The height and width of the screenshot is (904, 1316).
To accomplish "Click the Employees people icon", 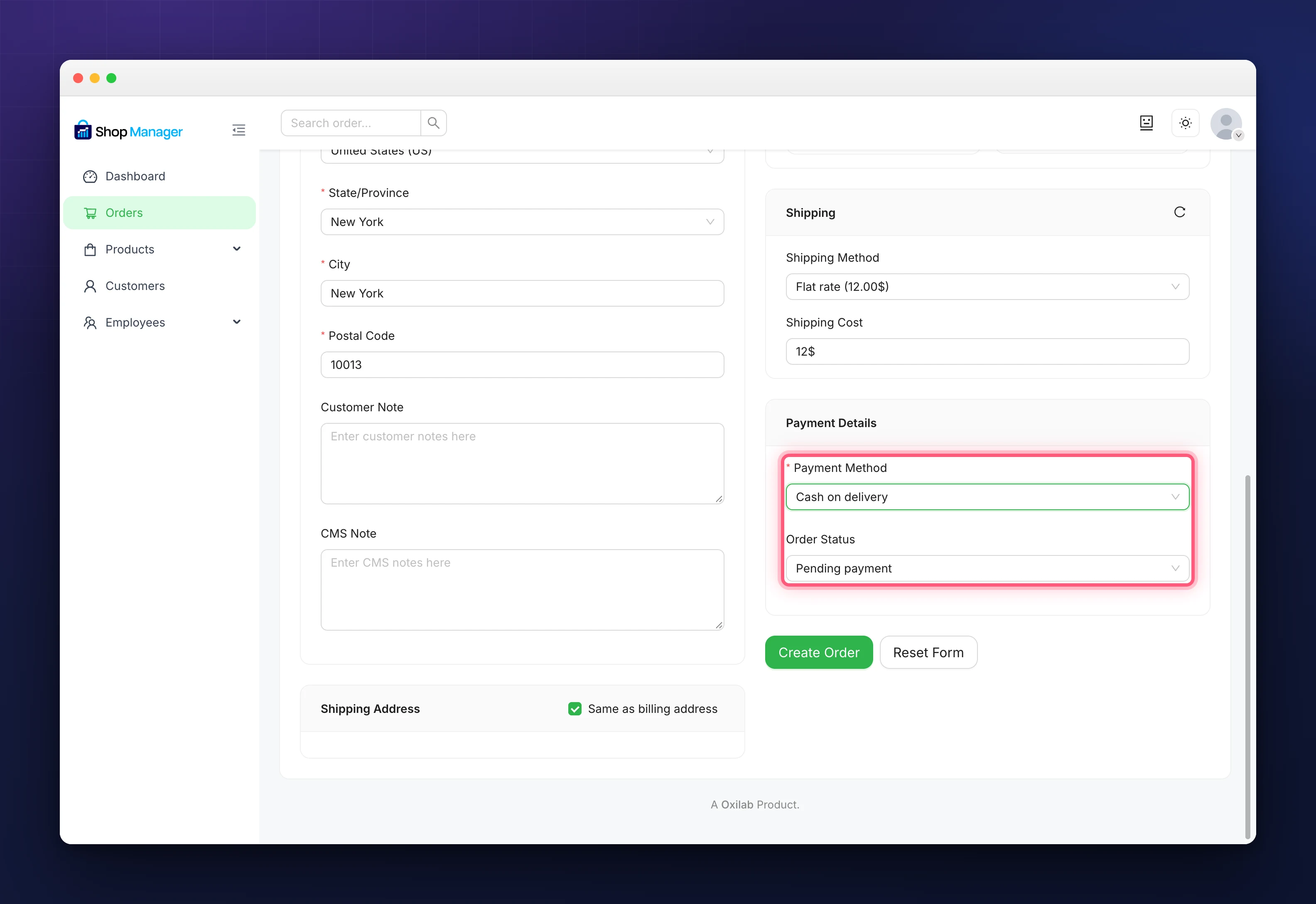I will point(90,323).
